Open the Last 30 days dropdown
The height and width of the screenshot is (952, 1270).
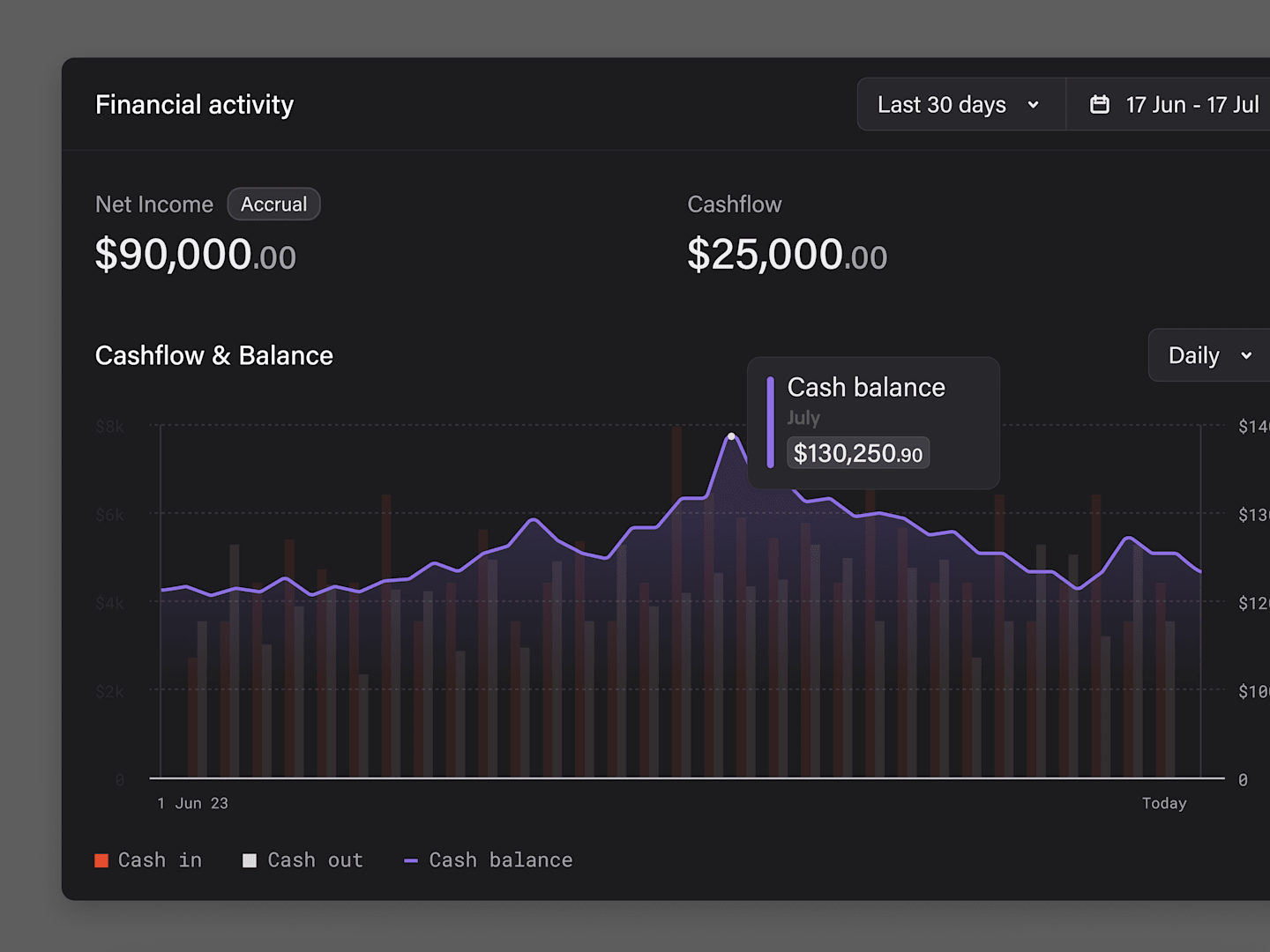[x=942, y=105]
